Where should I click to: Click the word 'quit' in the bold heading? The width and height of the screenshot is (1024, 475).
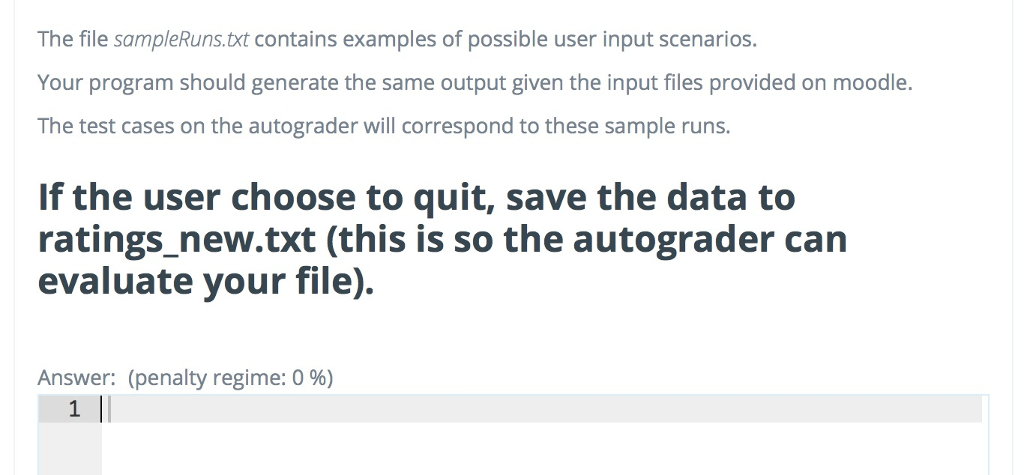coord(454,198)
